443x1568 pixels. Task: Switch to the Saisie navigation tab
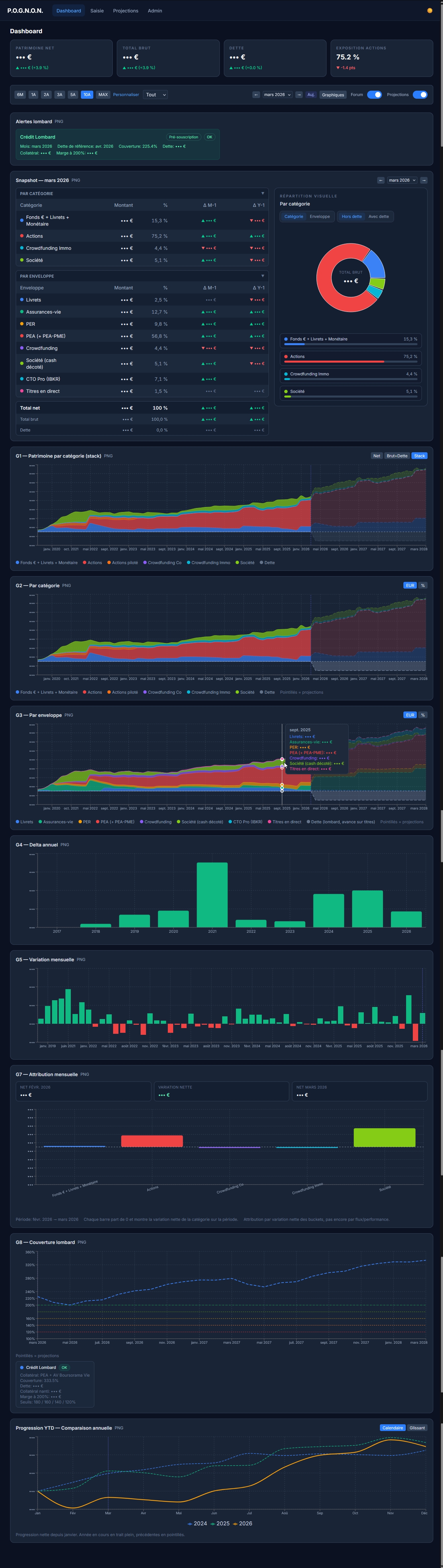pos(97,11)
